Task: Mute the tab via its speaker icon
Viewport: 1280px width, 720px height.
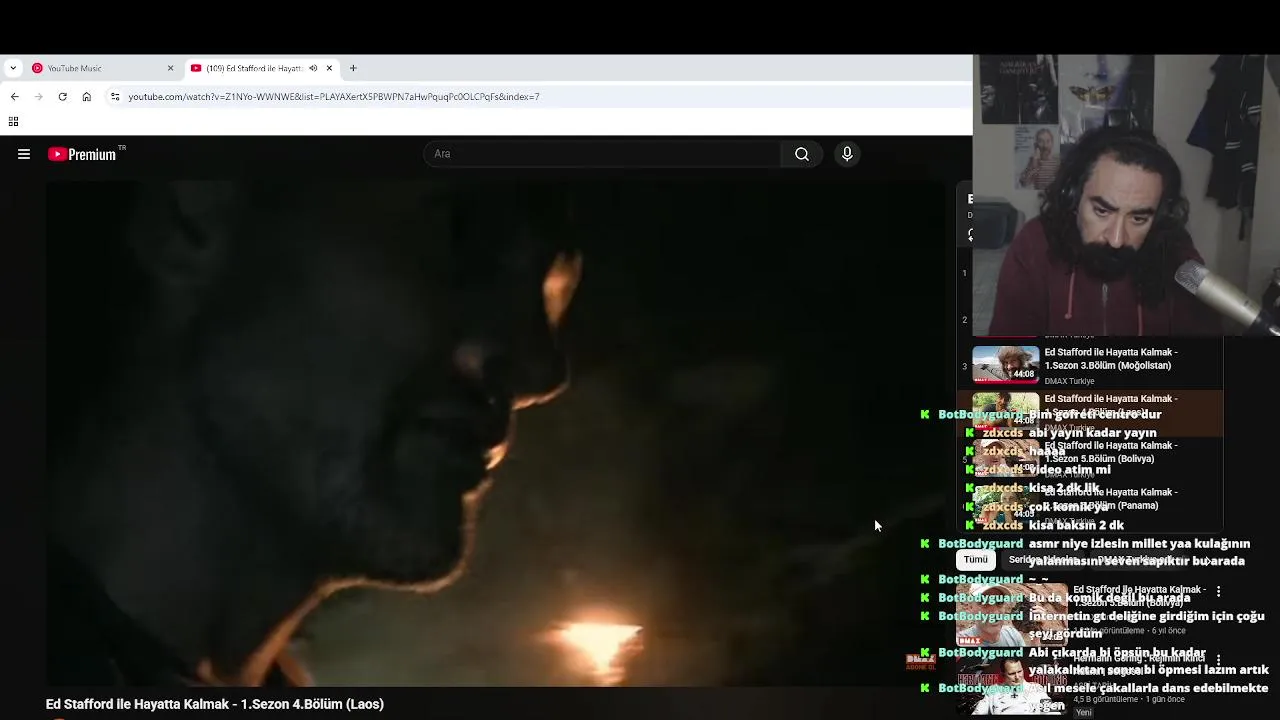Action: point(313,68)
